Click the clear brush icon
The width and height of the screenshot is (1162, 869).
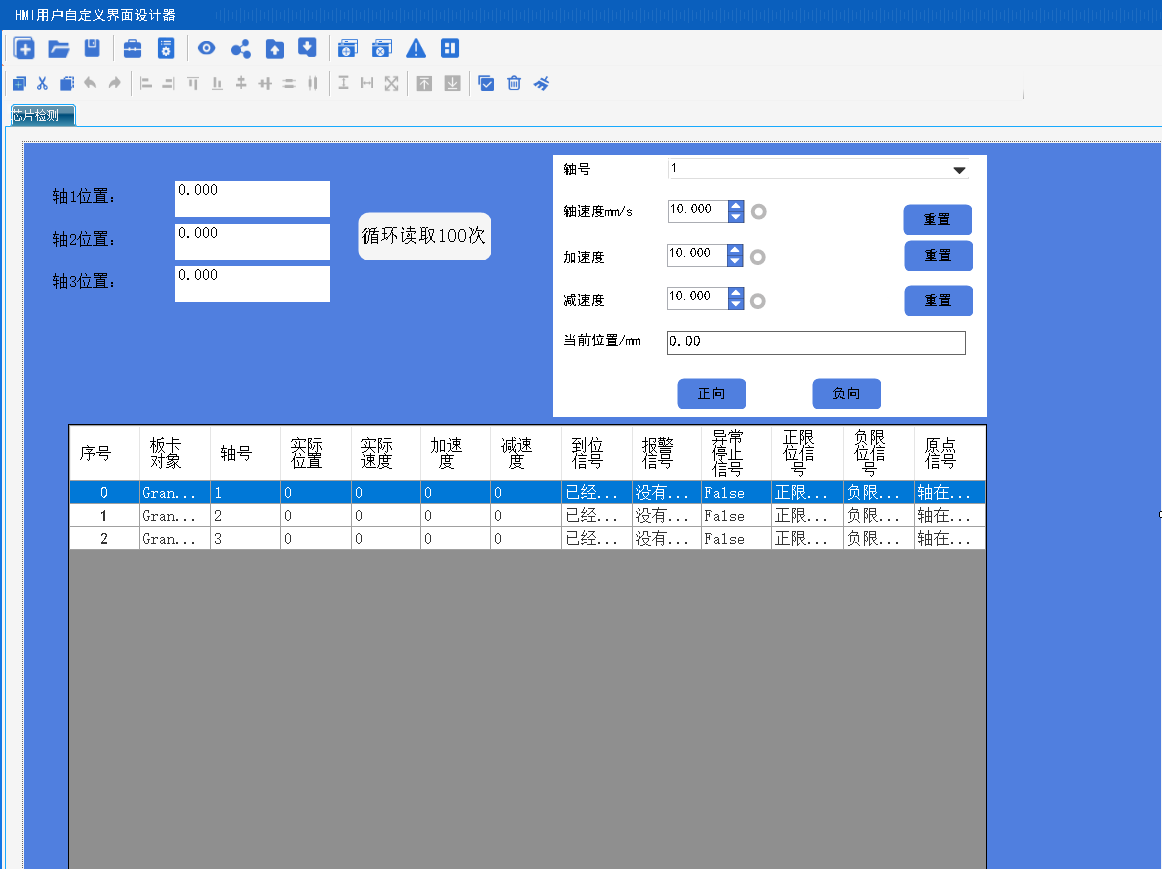click(x=542, y=83)
